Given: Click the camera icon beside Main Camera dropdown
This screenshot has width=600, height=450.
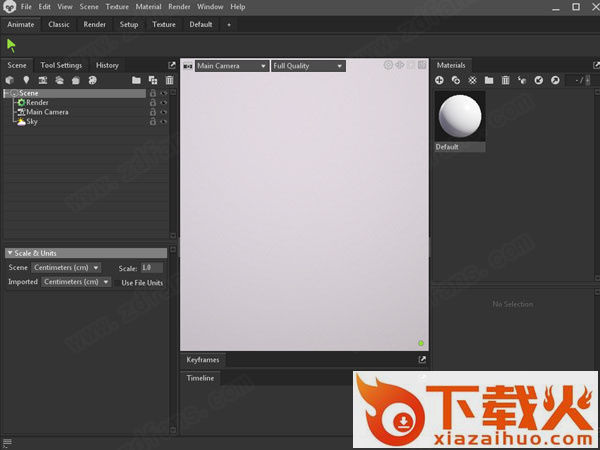Looking at the screenshot, I should [x=188, y=66].
